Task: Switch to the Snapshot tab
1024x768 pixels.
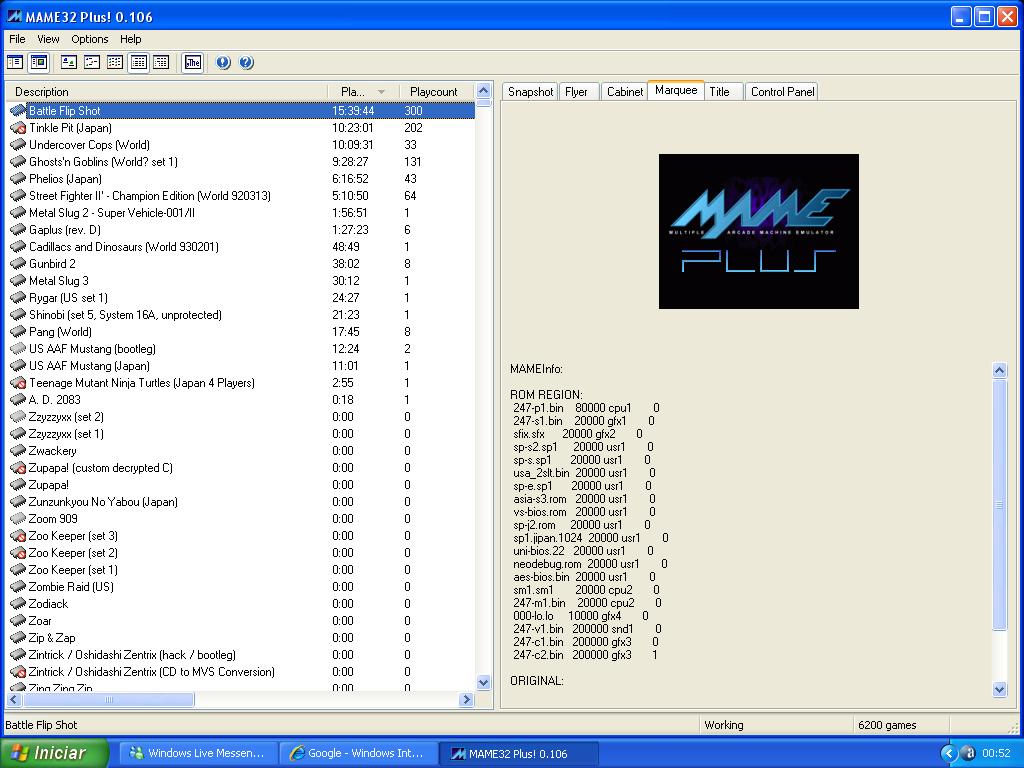Action: 530,92
